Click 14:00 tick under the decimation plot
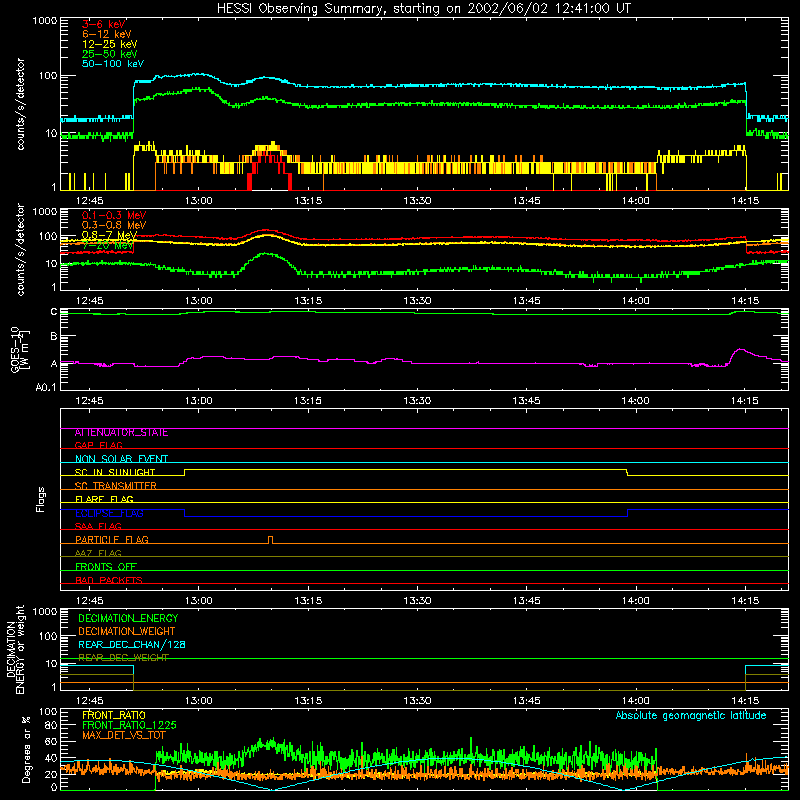This screenshot has height=800, width=800. tap(636, 701)
